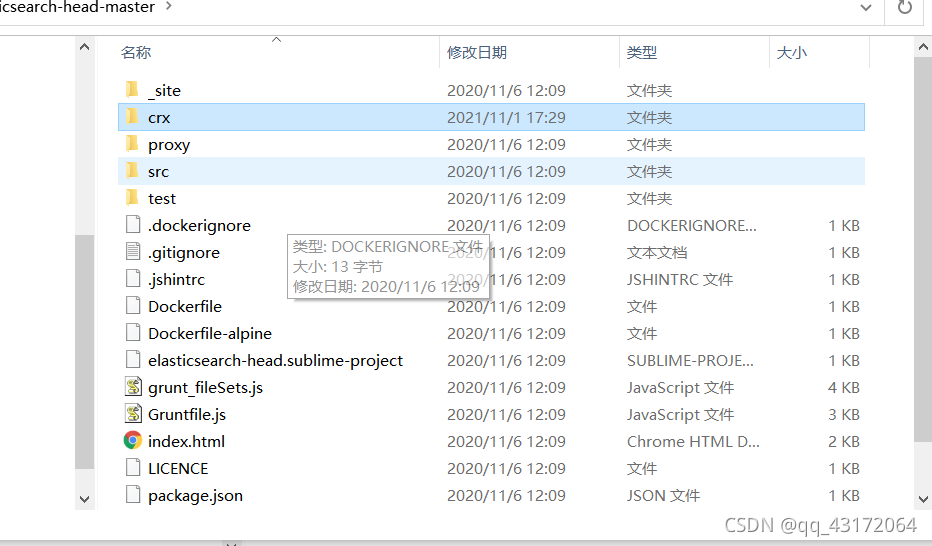Click the .dockerignore file icon
The width and height of the screenshot is (932, 546).
(x=133, y=225)
